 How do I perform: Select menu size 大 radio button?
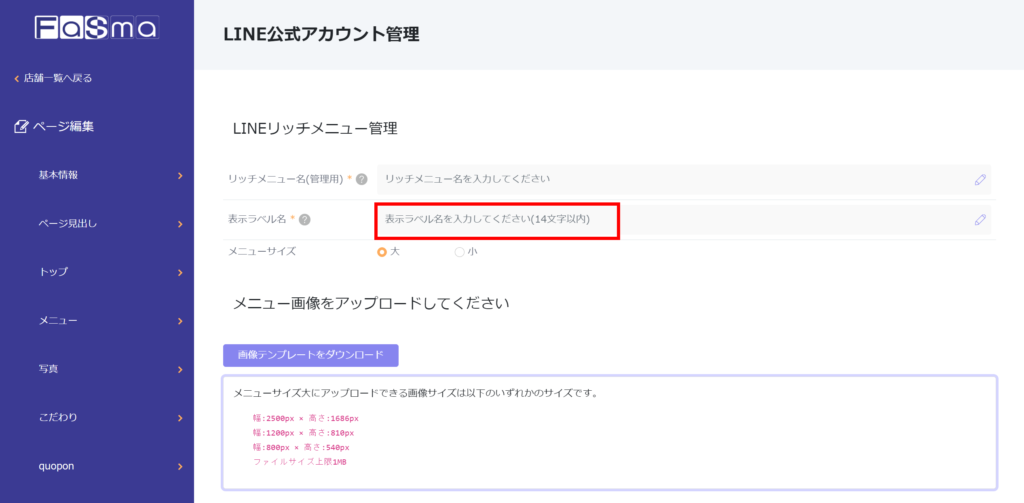click(x=382, y=252)
